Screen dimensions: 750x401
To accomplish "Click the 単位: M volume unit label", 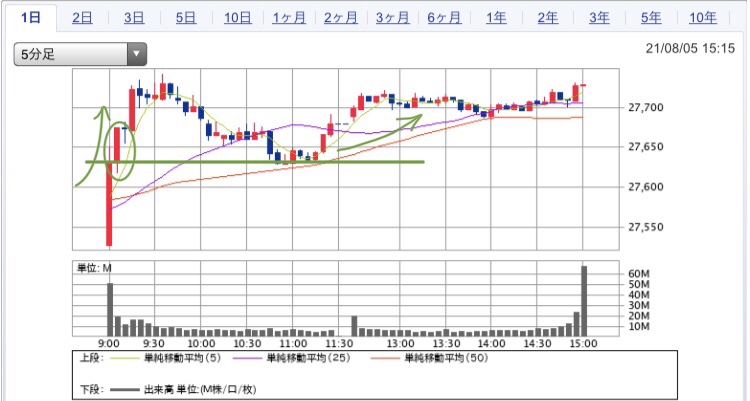I will [x=94, y=268].
